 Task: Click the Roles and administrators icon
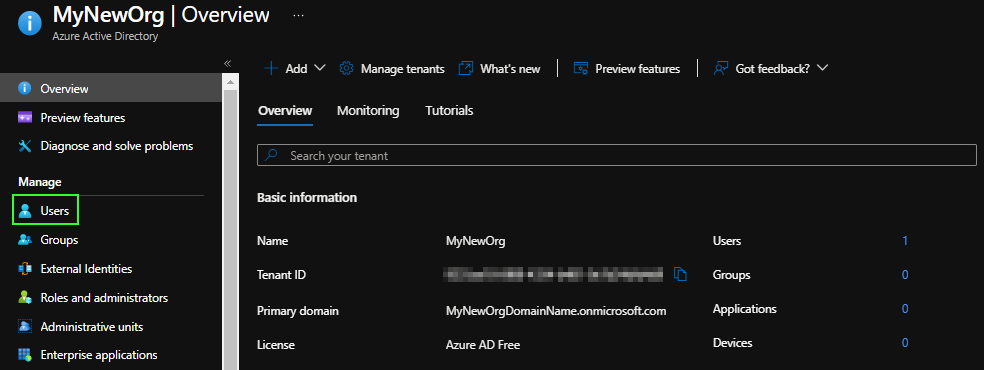pos(25,297)
